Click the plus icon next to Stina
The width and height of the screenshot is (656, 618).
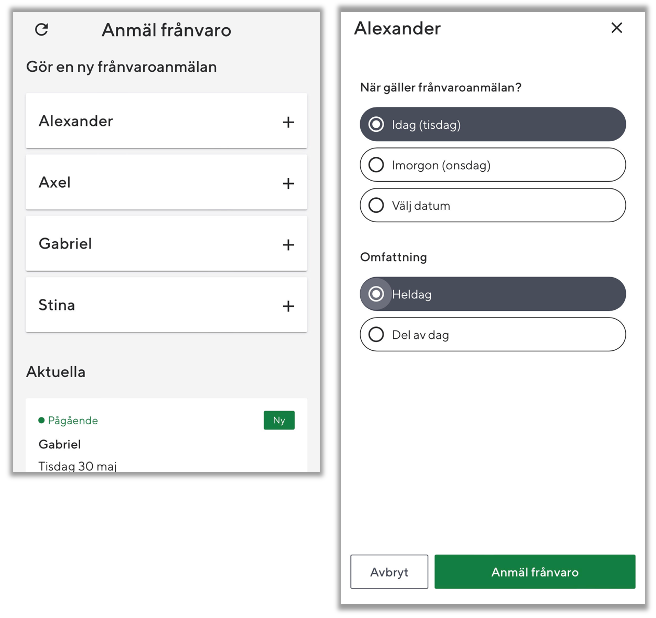(288, 306)
